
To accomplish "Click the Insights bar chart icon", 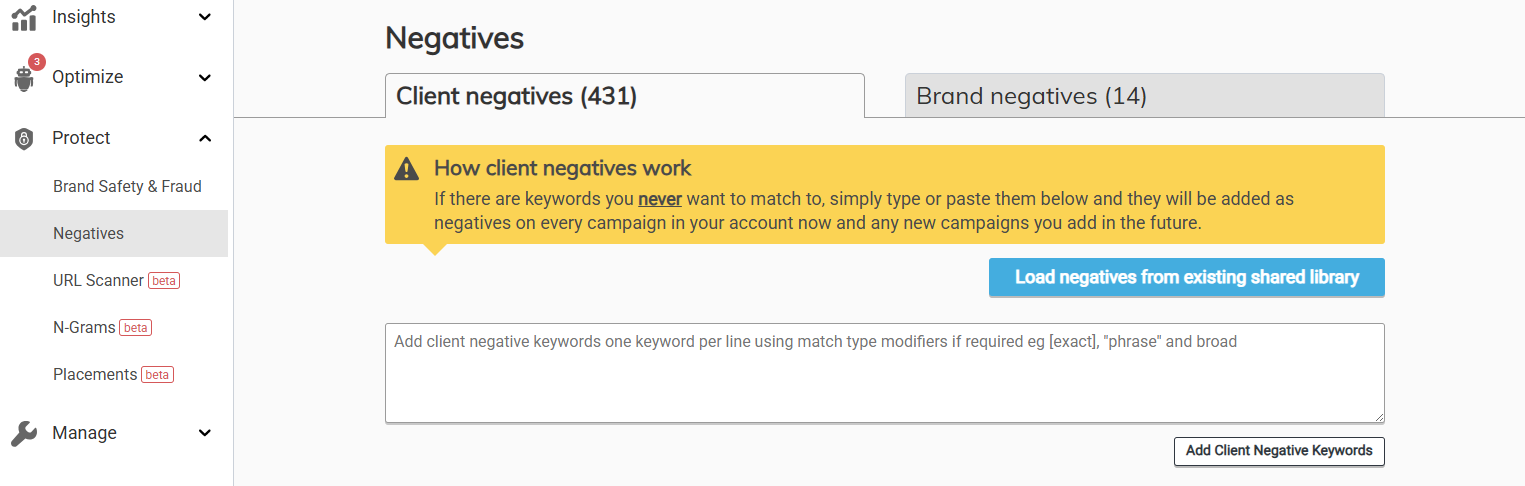I will click(x=24, y=17).
